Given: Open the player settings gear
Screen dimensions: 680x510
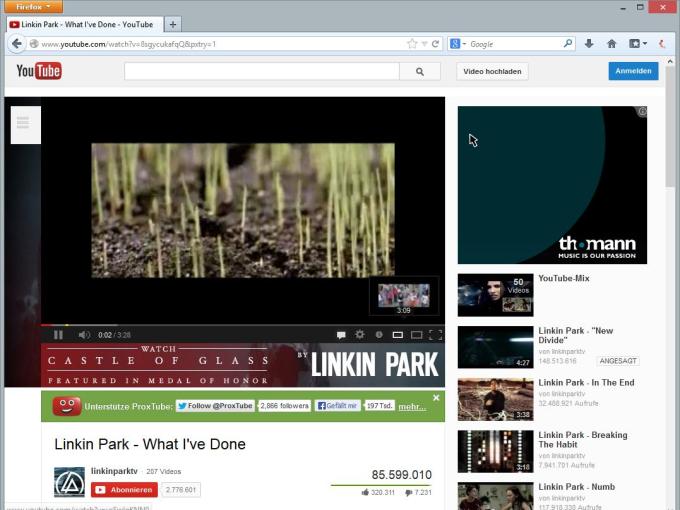Looking at the screenshot, I should pos(360,334).
